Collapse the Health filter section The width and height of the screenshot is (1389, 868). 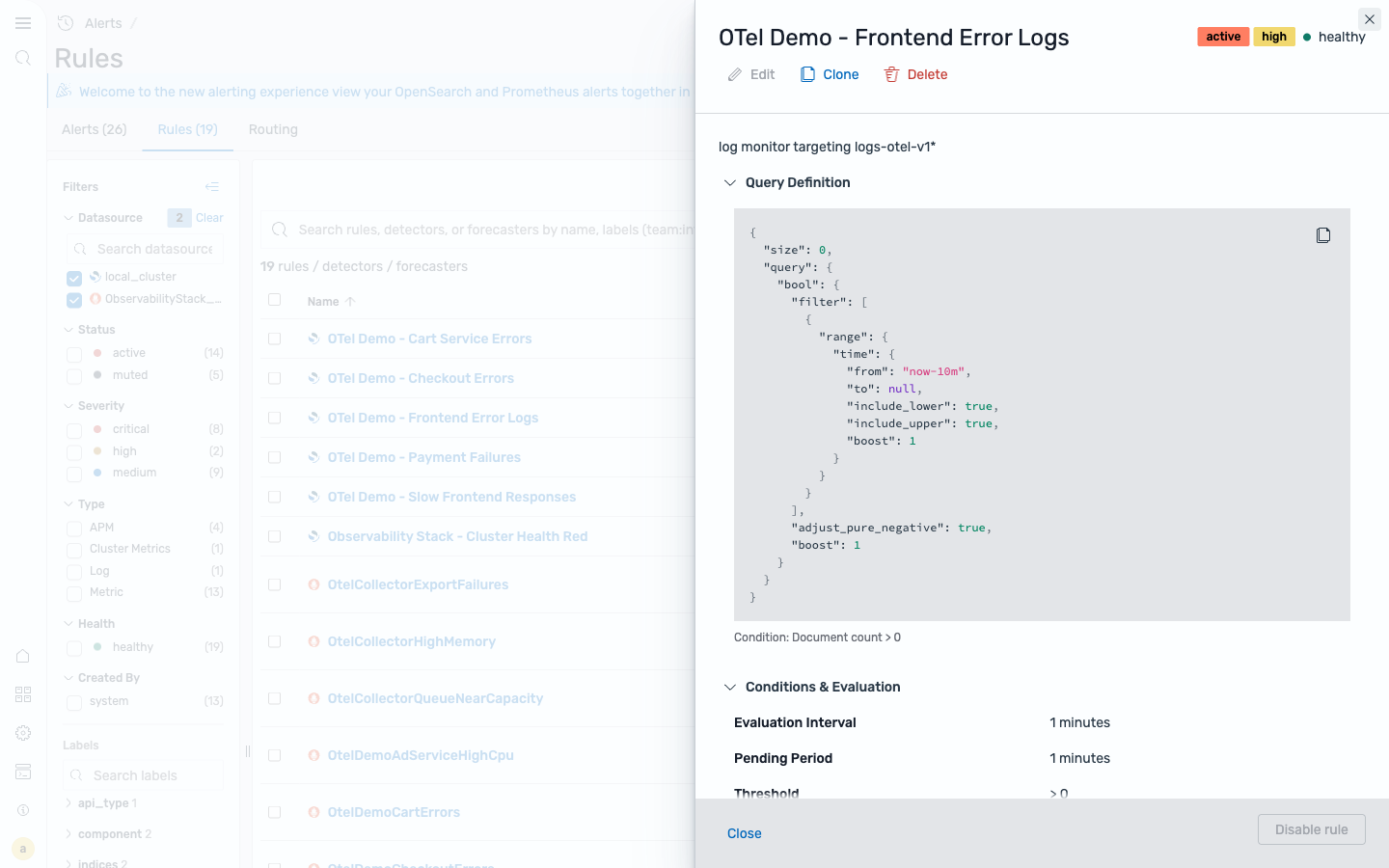click(x=68, y=624)
